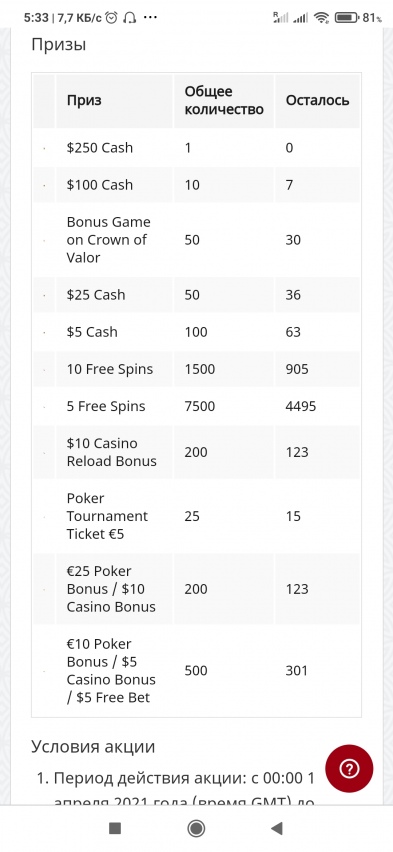
Task: Tap the headphones status icon
Action: point(129,18)
